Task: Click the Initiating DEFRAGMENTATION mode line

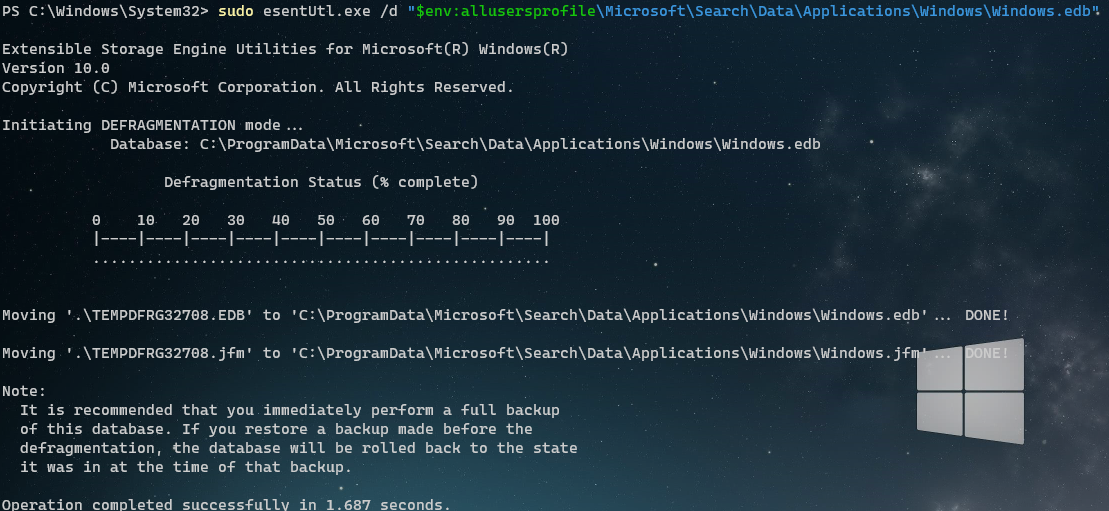Action: point(152,126)
